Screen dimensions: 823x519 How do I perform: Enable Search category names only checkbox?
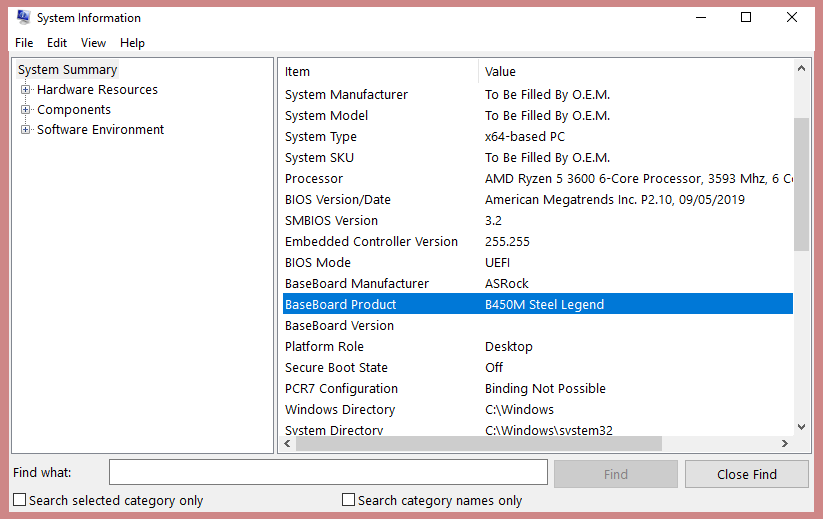pos(349,500)
